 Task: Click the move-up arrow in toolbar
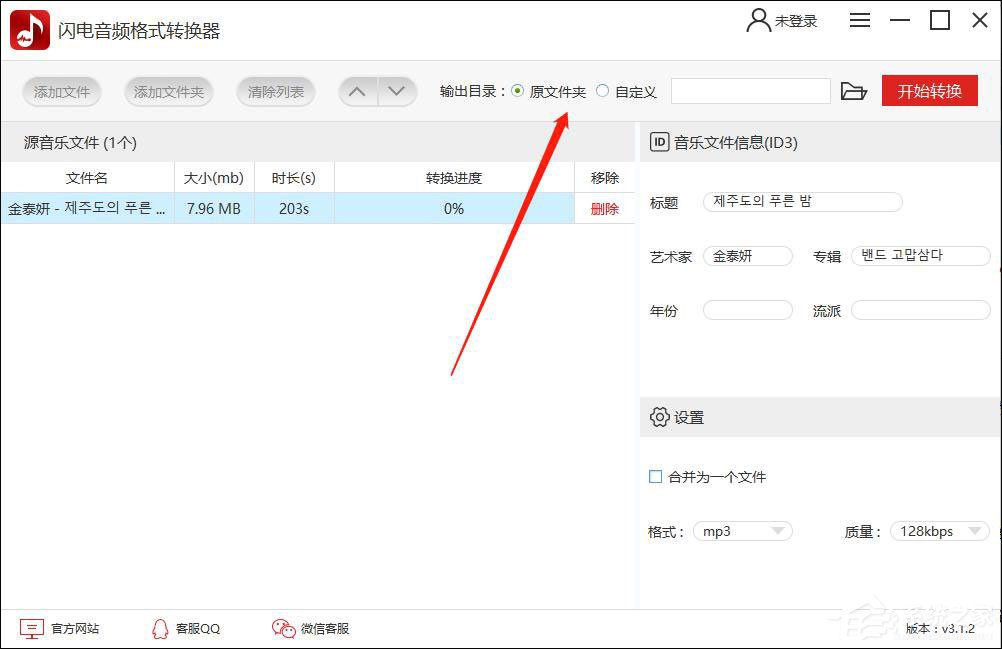click(x=357, y=91)
